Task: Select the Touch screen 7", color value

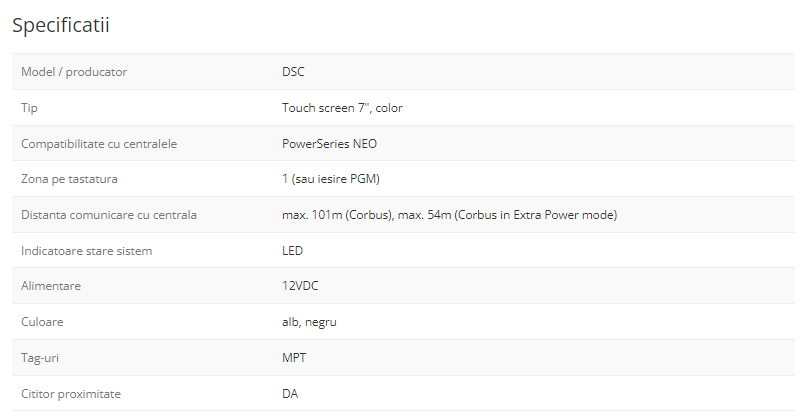Action: point(342,108)
